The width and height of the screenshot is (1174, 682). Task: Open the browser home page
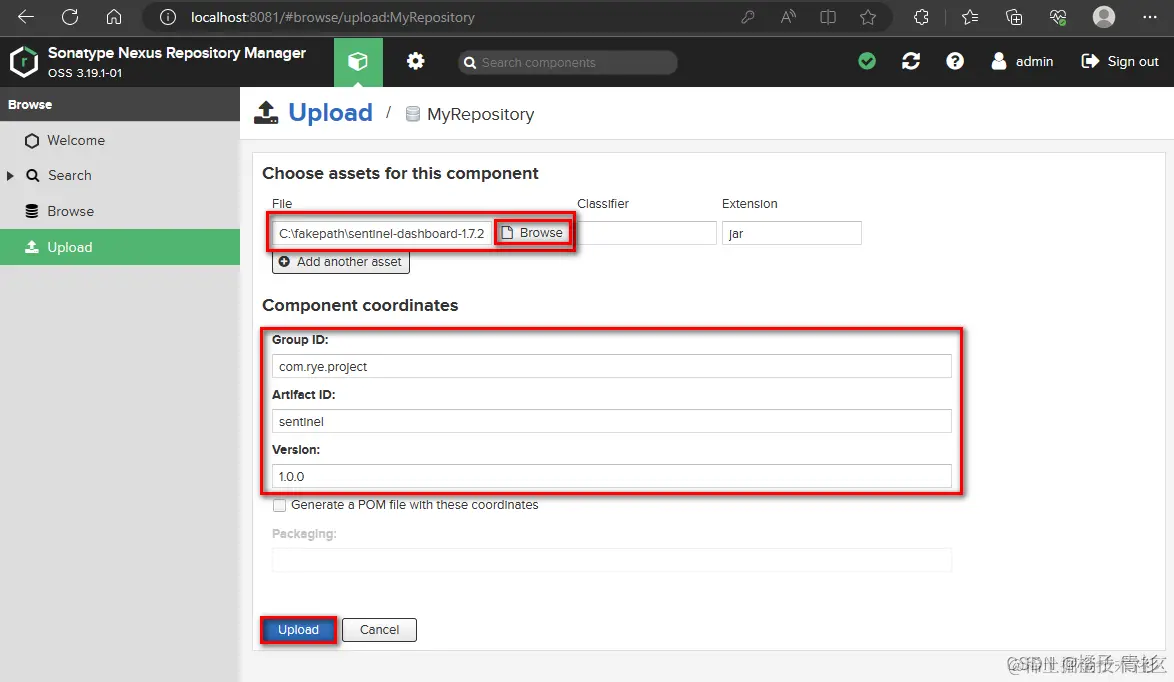[114, 16]
